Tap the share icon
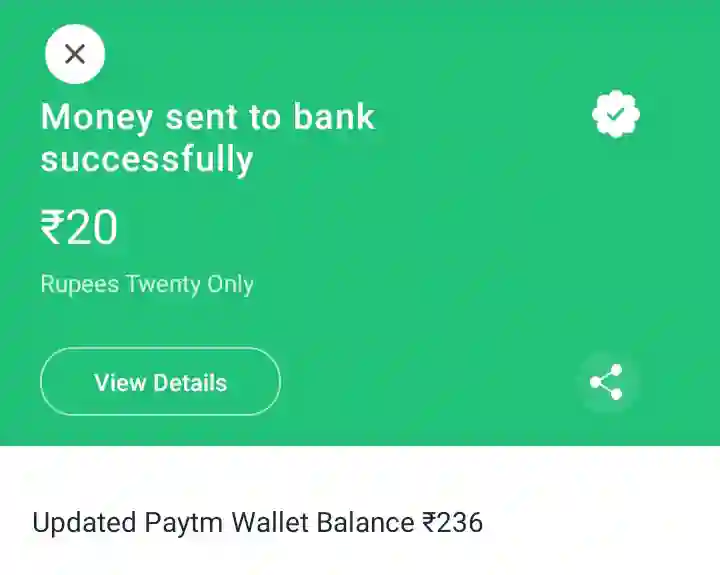Image resolution: width=720 pixels, height=575 pixels. click(x=606, y=382)
